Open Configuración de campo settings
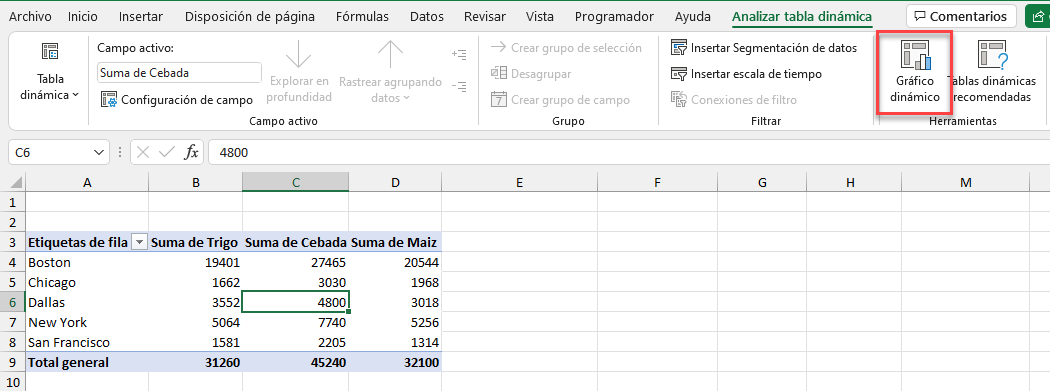Image resolution: width=1050 pixels, height=391 pixels. pyautogui.click(x=177, y=100)
